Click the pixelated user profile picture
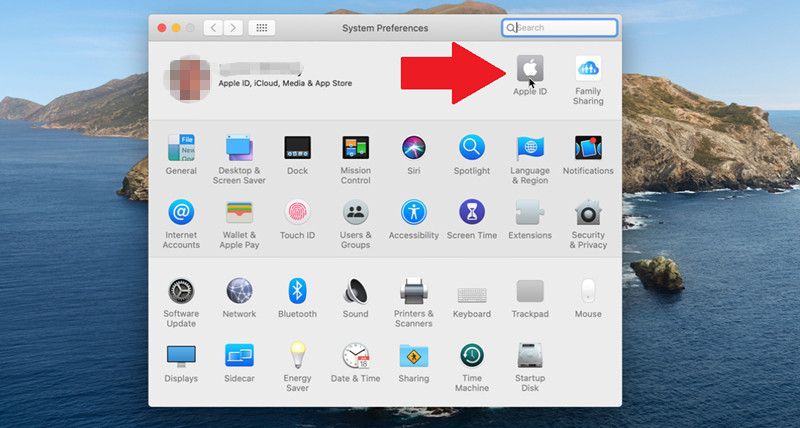Viewport: 800px width, 428px height. pos(187,79)
